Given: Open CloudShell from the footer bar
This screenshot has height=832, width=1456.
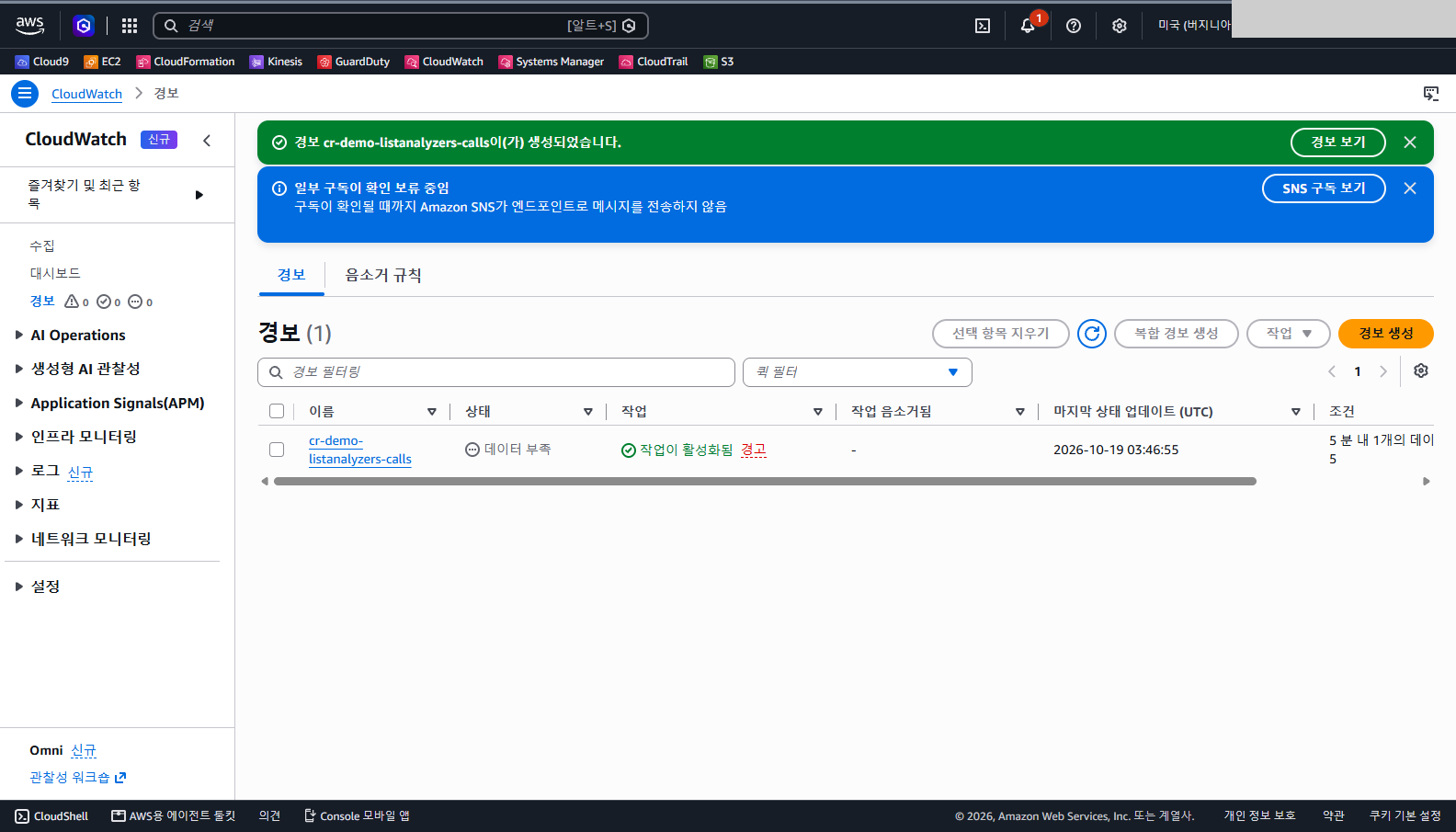Looking at the screenshot, I should coord(51,815).
